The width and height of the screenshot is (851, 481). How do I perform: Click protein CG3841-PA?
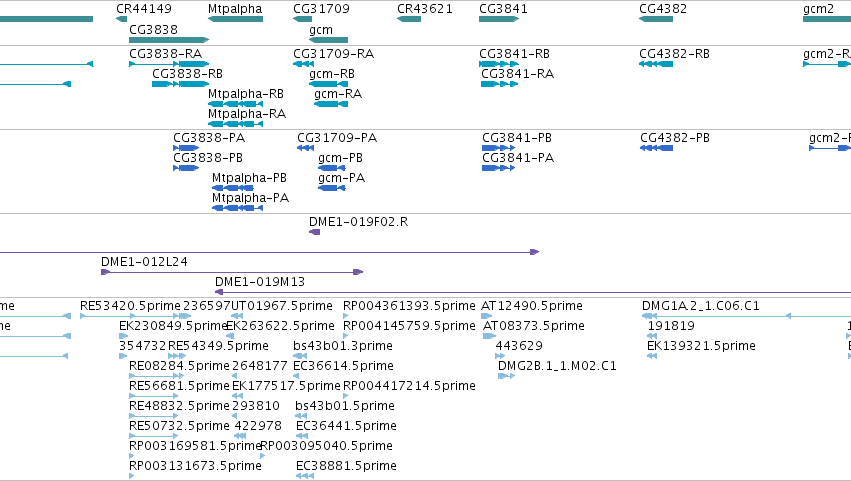point(518,158)
